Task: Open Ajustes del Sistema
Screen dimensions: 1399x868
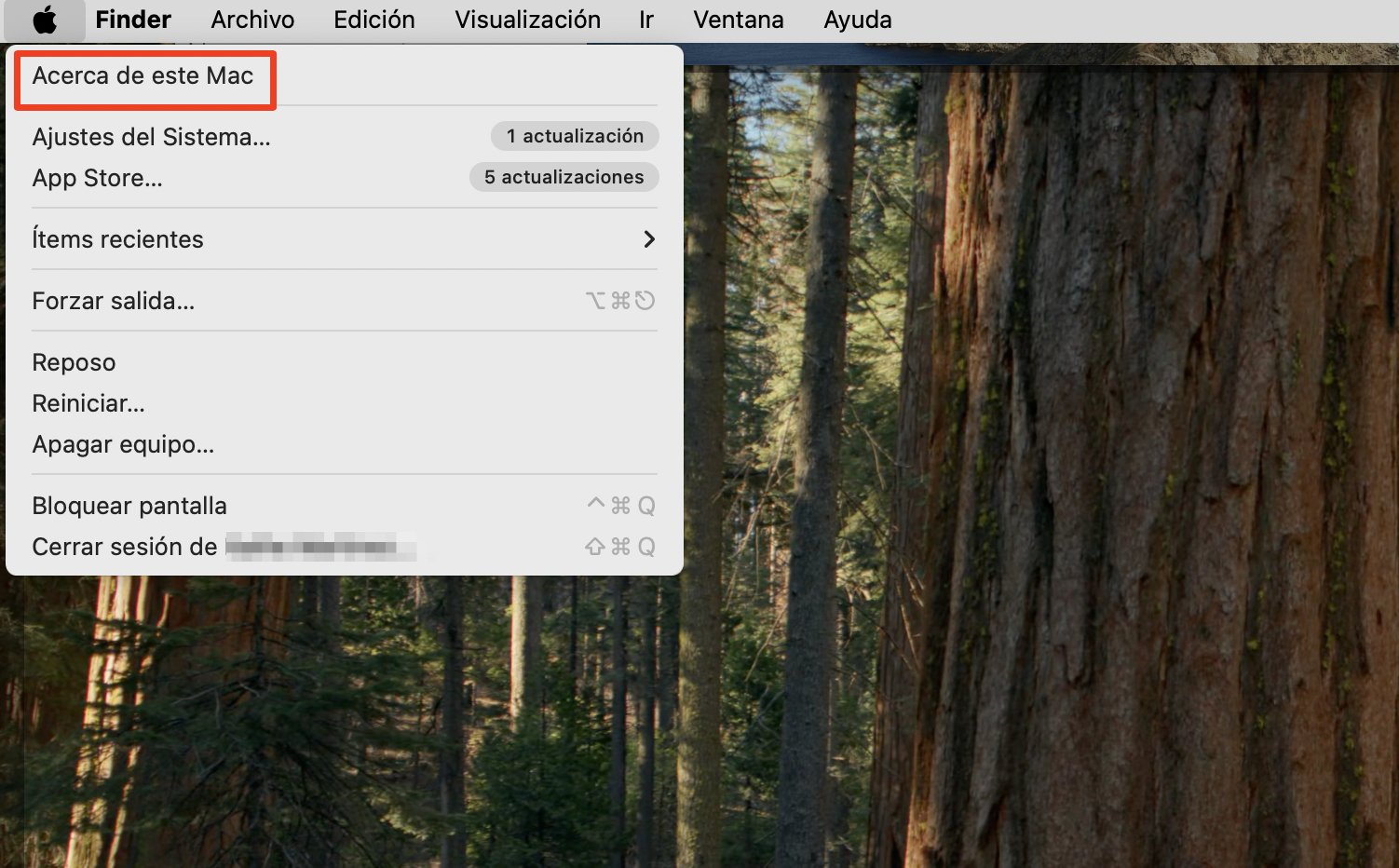Action: pyautogui.click(x=151, y=137)
